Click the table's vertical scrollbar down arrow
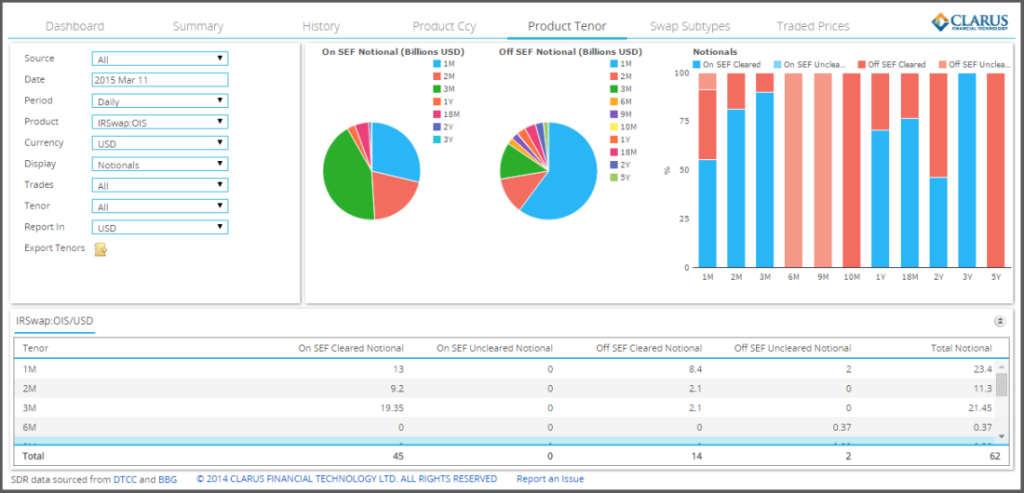The image size is (1024, 493). 1003,436
